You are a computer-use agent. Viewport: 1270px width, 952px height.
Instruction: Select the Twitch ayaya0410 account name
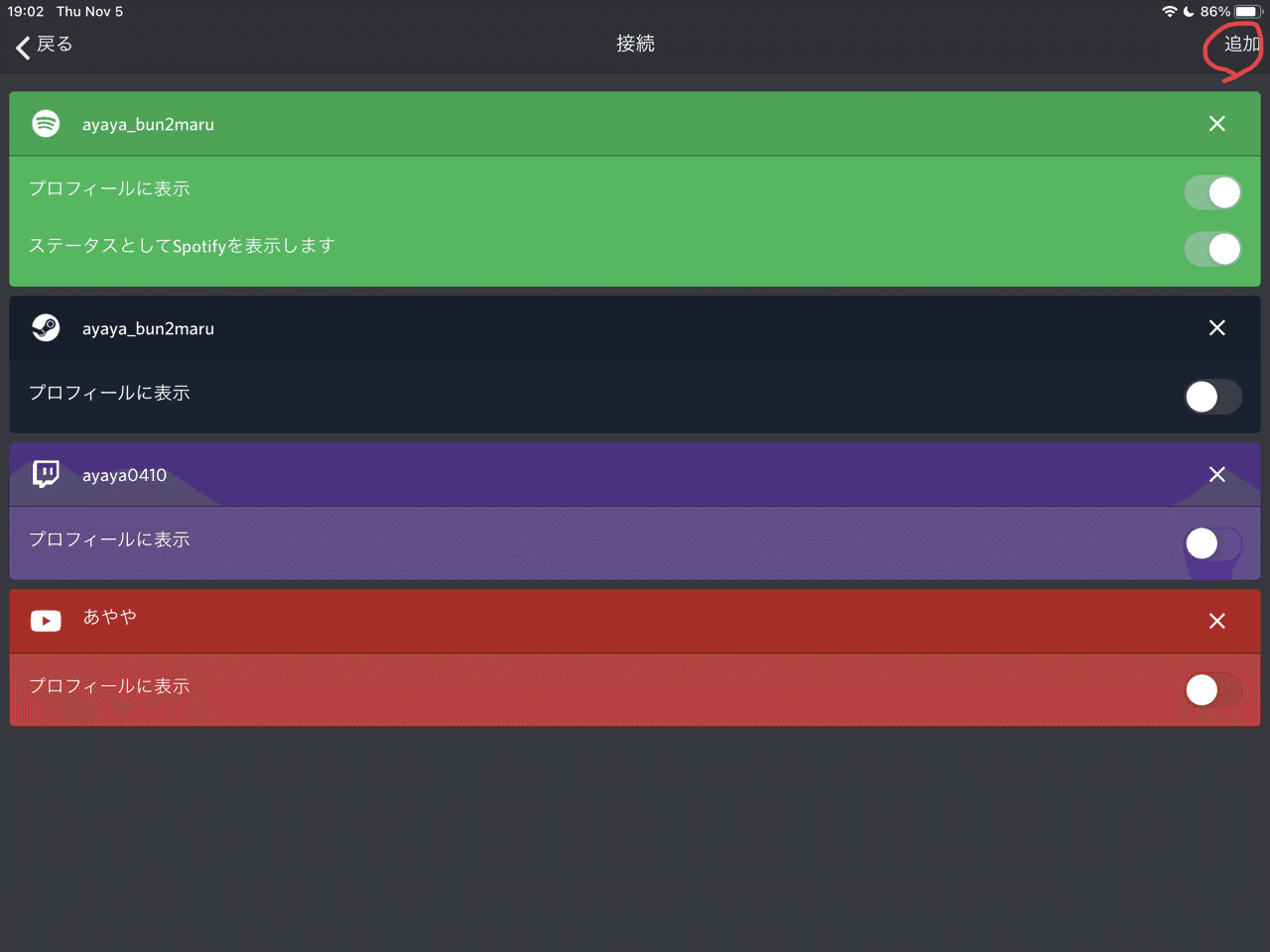tap(124, 475)
